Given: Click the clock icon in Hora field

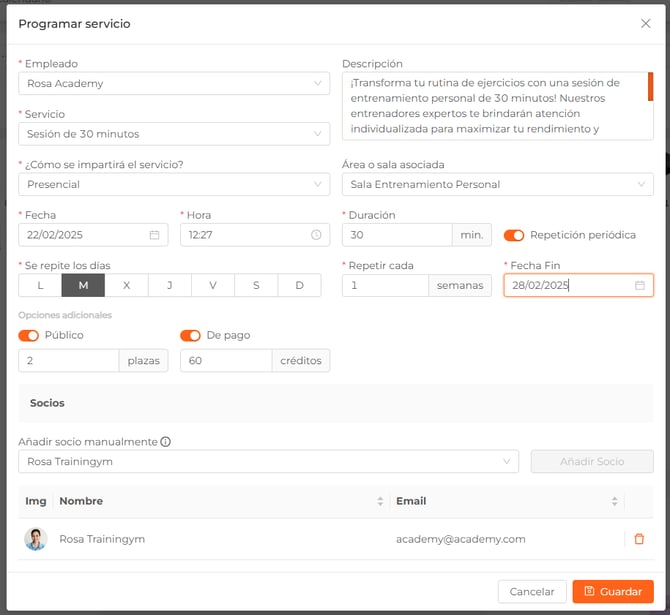Looking at the screenshot, I should click(316, 235).
